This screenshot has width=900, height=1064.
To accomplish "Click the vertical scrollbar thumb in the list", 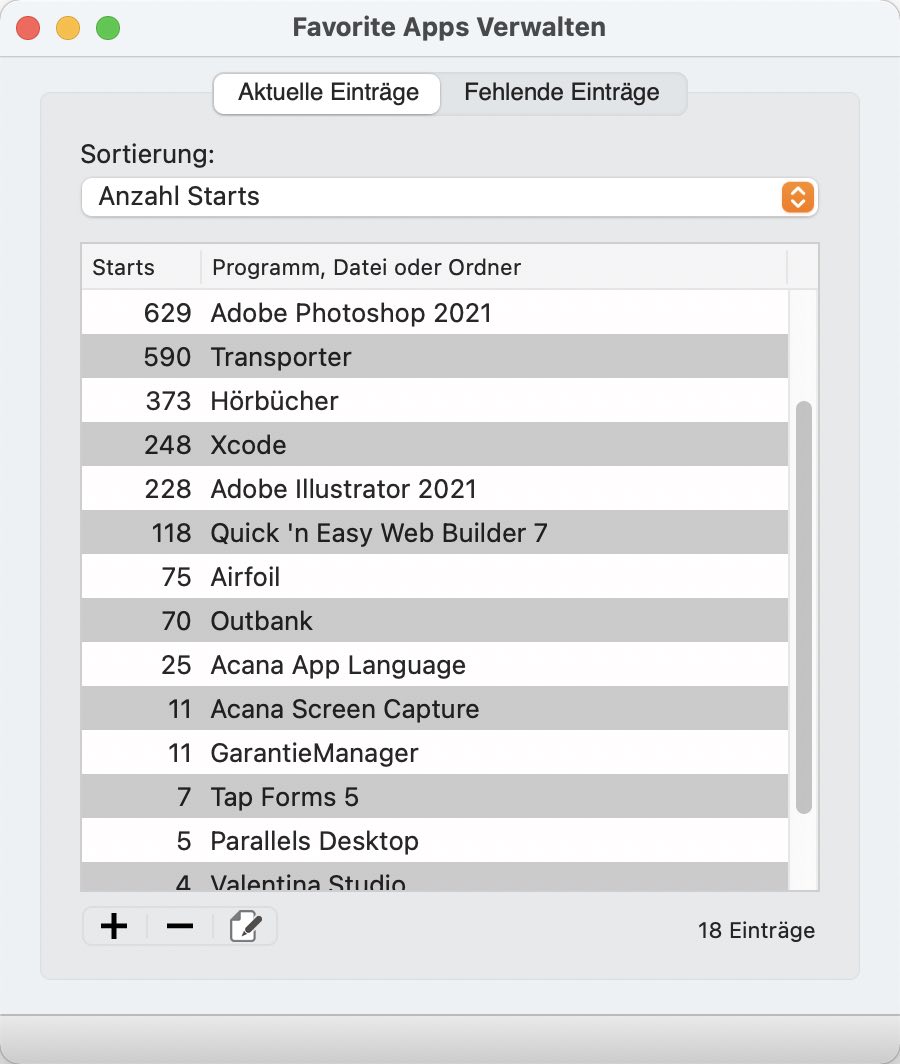I will click(x=804, y=607).
